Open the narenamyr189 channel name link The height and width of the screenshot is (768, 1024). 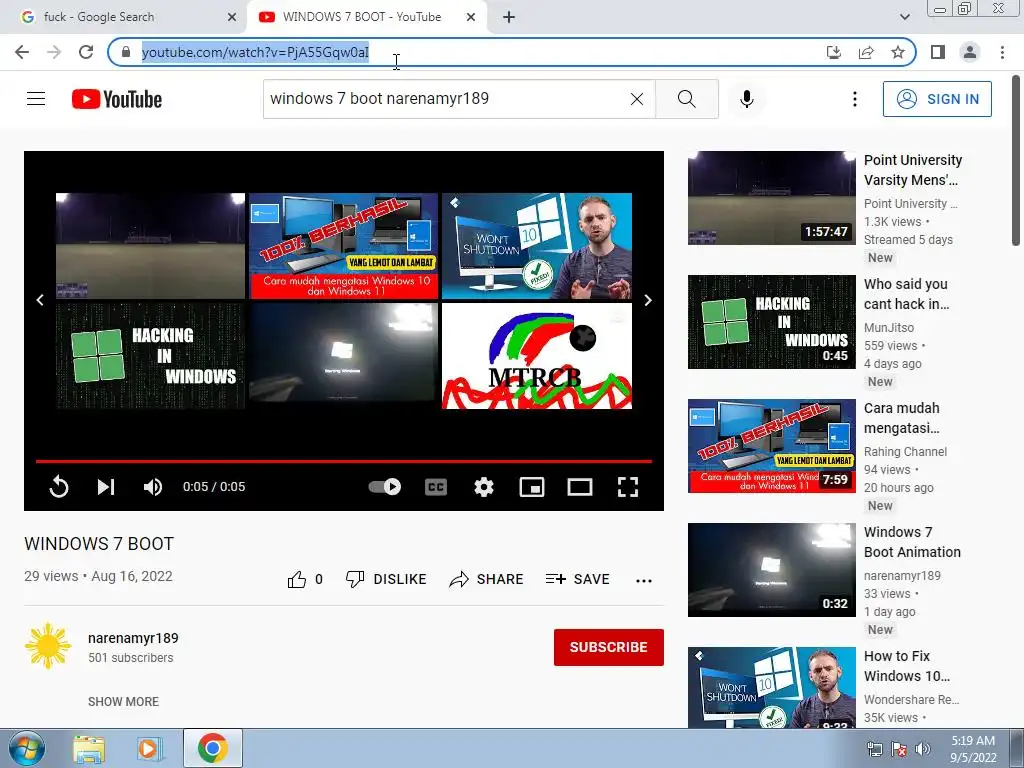click(x=133, y=638)
